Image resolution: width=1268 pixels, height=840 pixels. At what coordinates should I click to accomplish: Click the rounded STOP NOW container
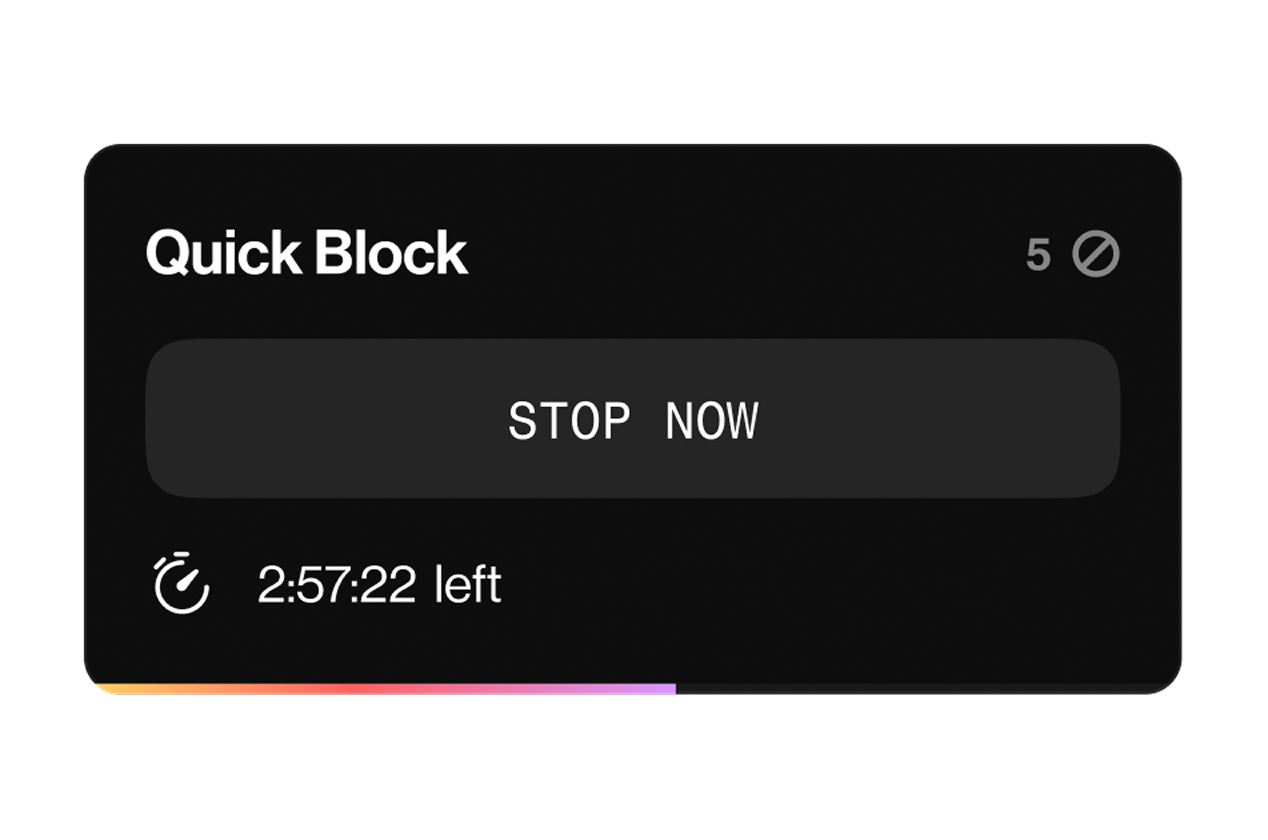[x=633, y=419]
